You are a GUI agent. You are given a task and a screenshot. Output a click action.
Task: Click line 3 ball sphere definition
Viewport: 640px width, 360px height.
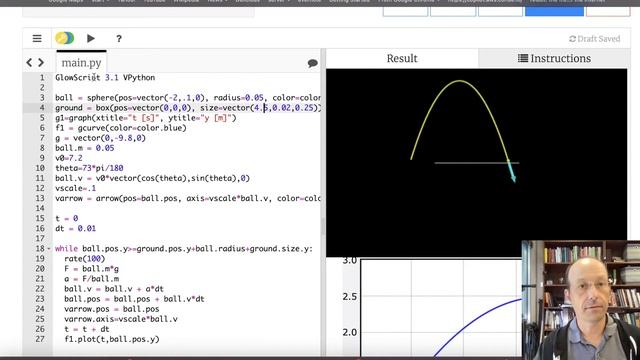[x=188, y=98]
